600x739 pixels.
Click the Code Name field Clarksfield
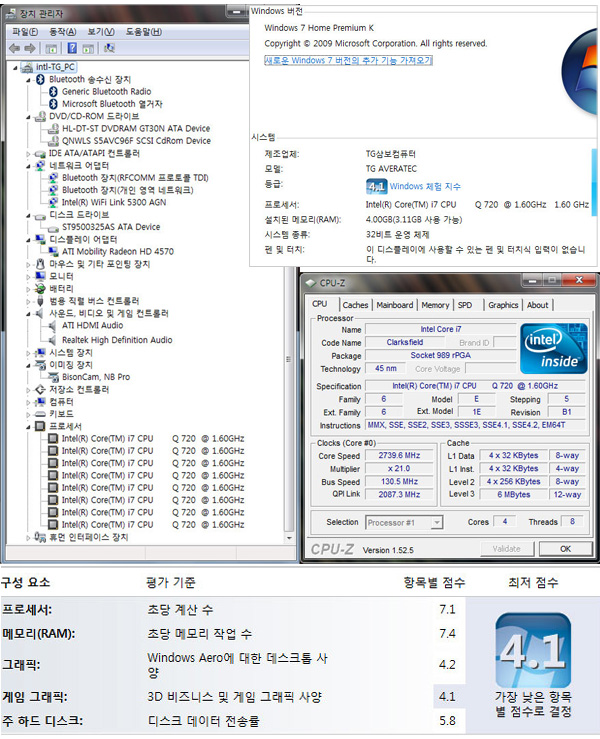(405, 342)
